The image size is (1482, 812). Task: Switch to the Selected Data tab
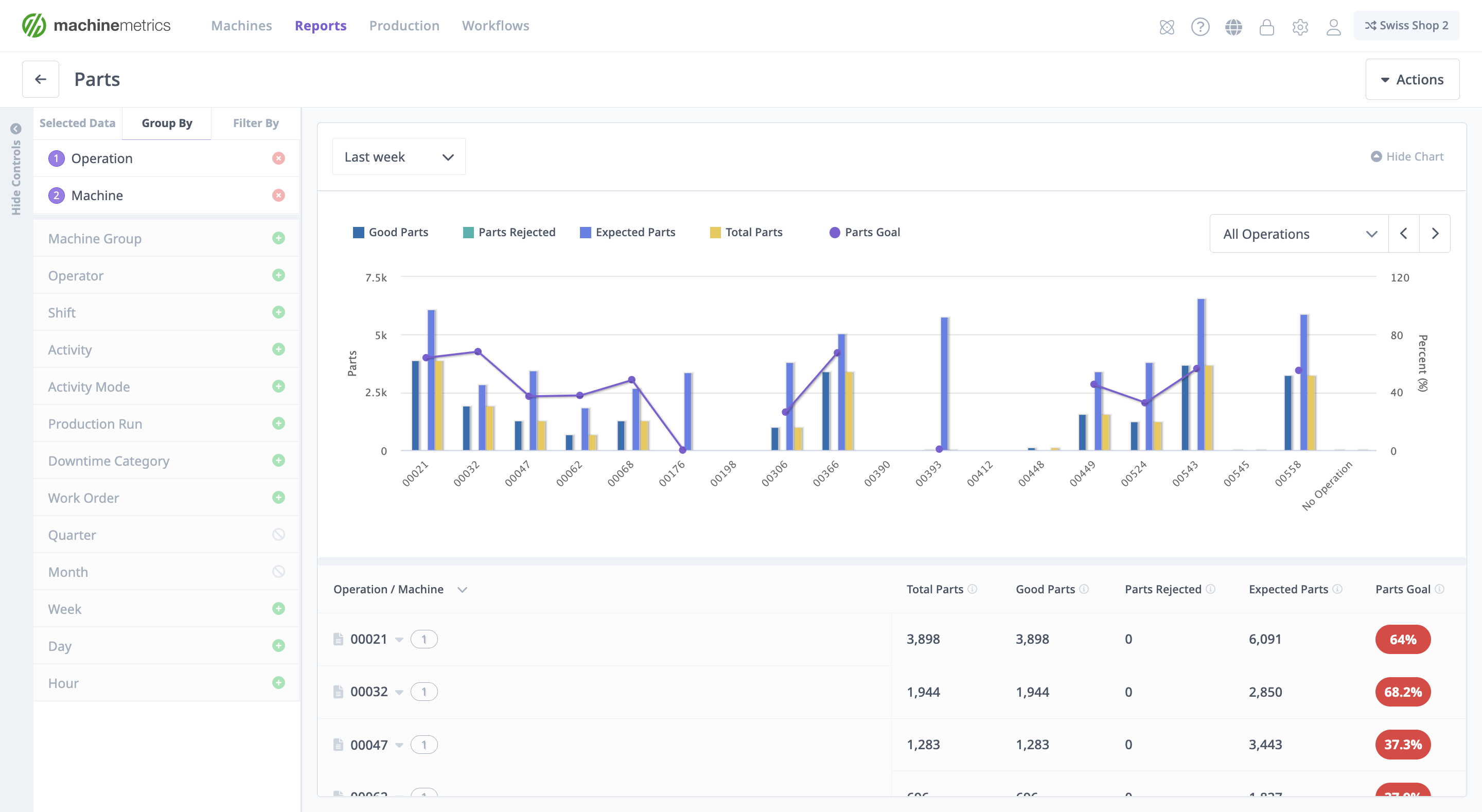(77, 123)
